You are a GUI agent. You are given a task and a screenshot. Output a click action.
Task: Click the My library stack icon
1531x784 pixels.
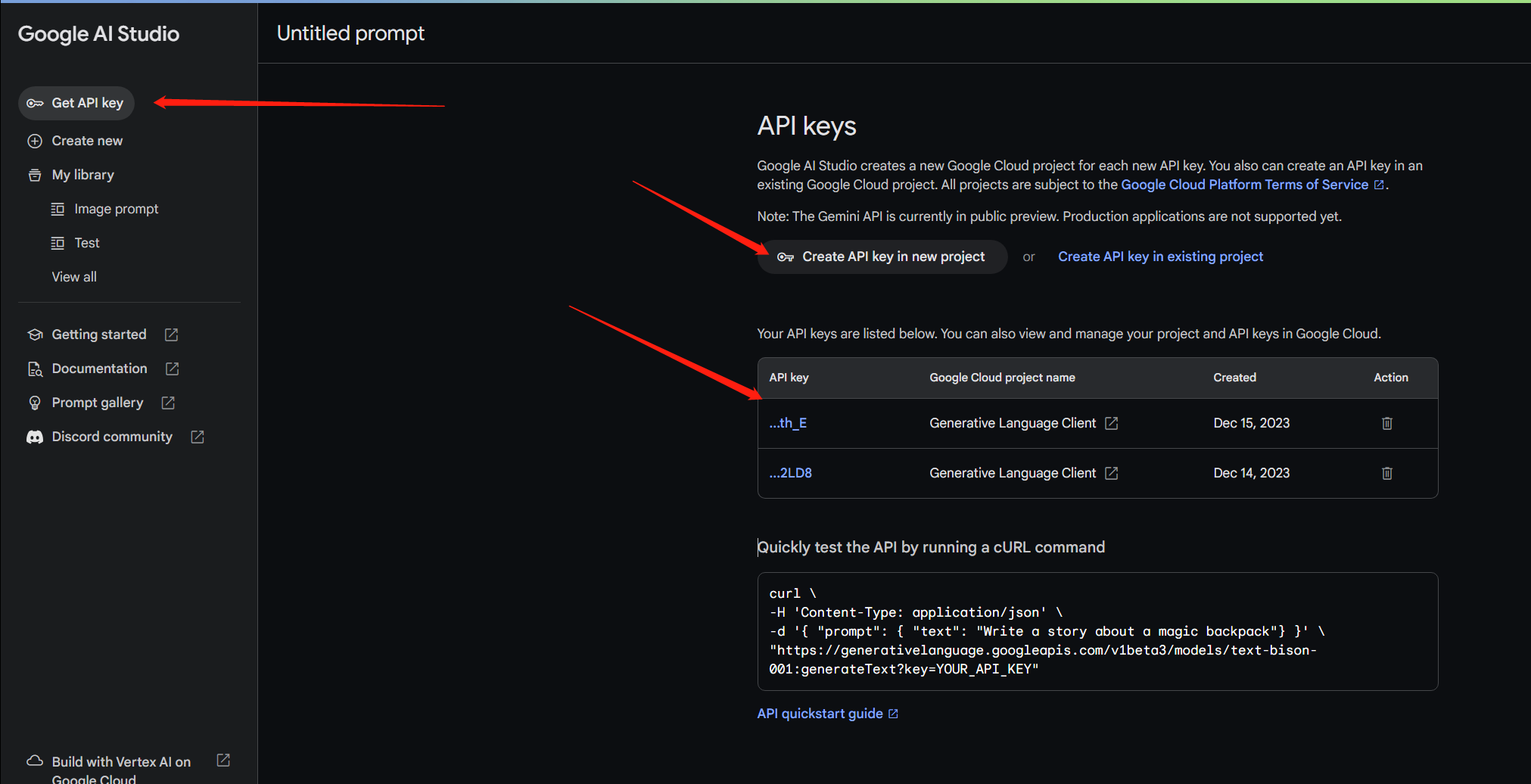(x=35, y=175)
